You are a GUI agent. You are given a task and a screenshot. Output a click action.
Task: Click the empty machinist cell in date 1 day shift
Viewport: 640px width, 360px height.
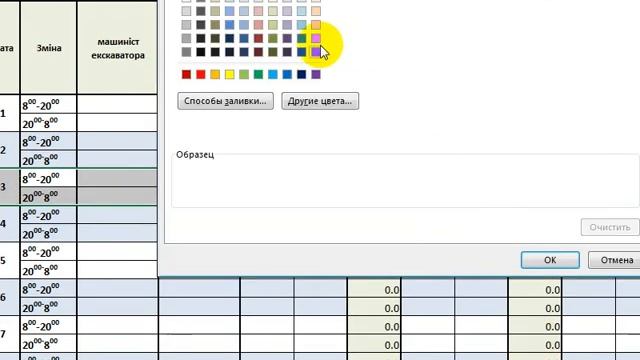[x=118, y=104]
